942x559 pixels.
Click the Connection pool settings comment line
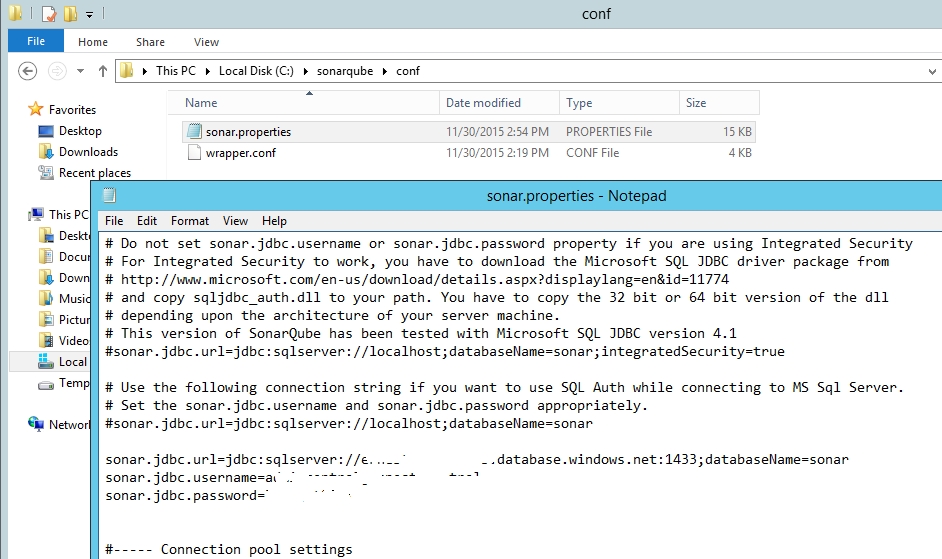(x=229, y=549)
